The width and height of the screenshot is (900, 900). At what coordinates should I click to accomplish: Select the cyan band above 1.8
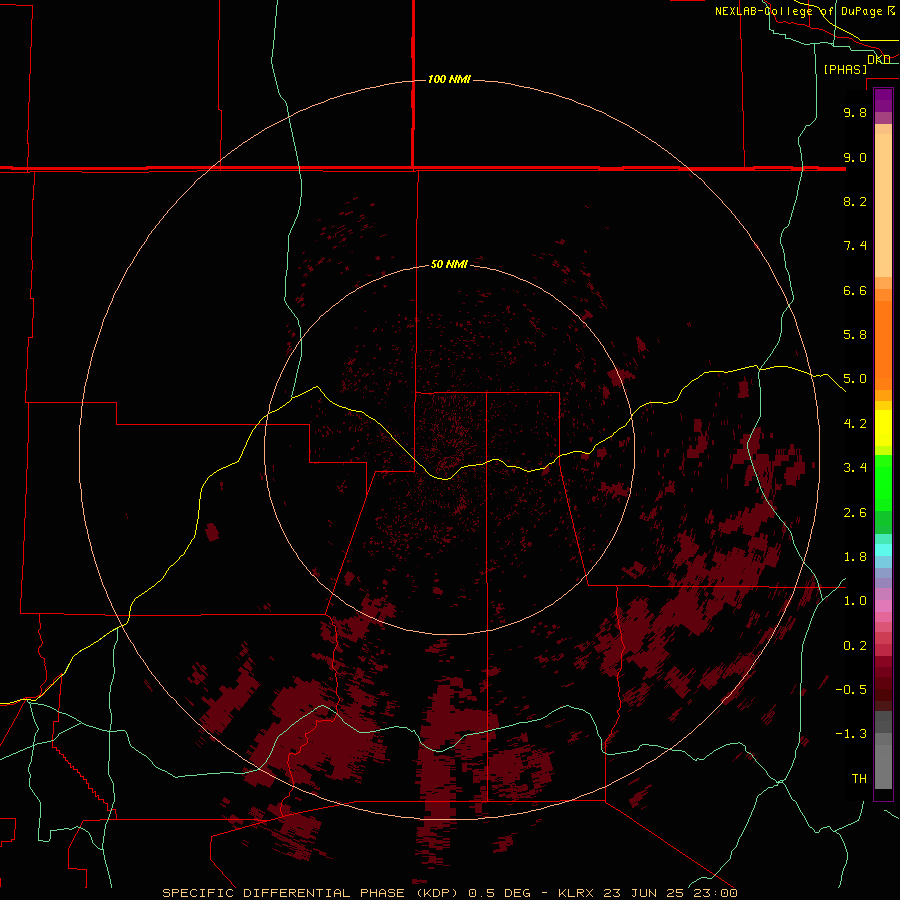(883, 549)
